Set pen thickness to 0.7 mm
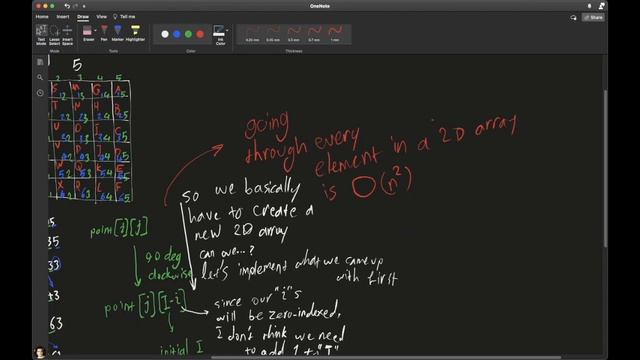This screenshot has width=640, height=360. (x=314, y=34)
